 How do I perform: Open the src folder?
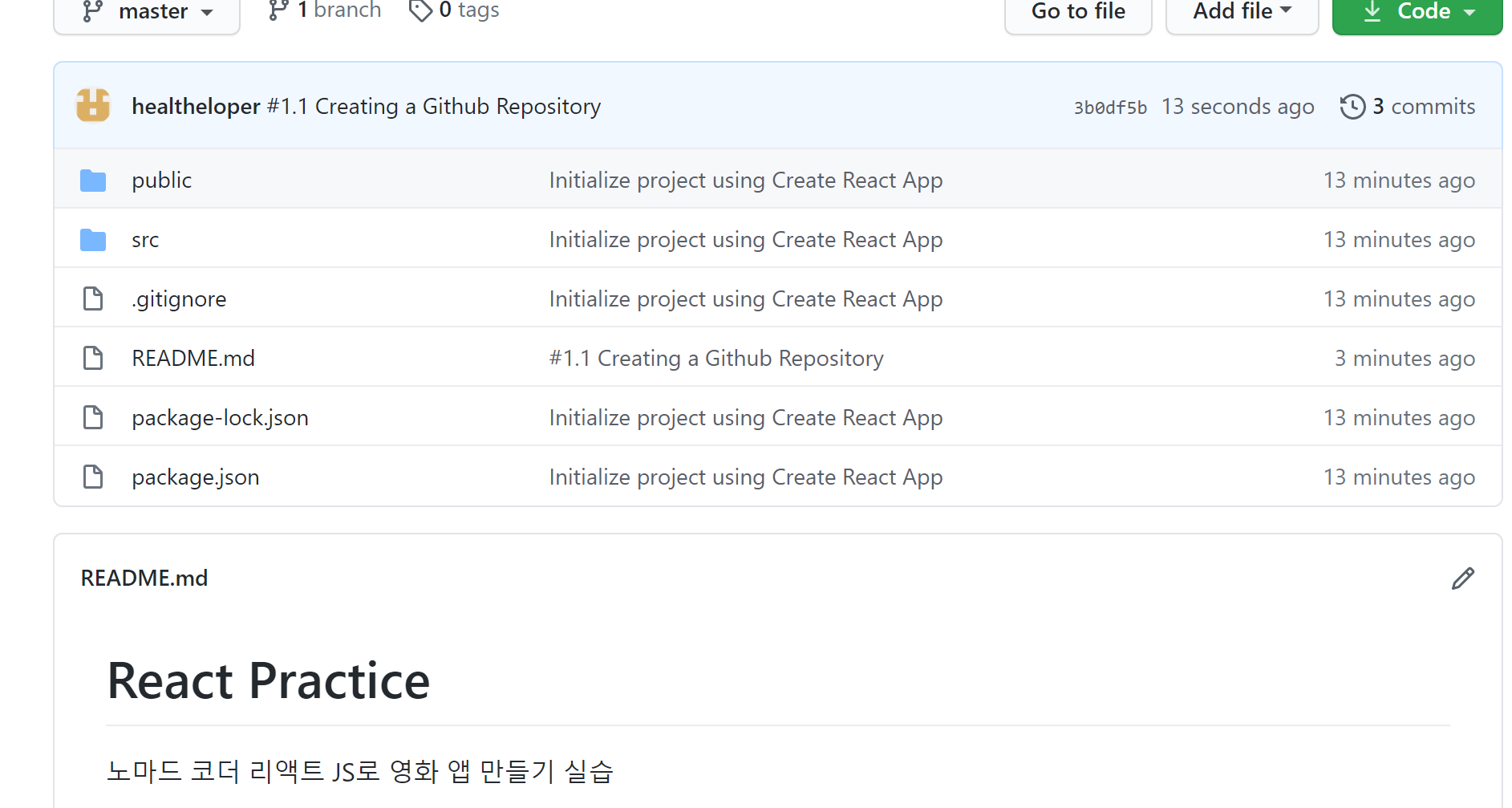tap(145, 240)
